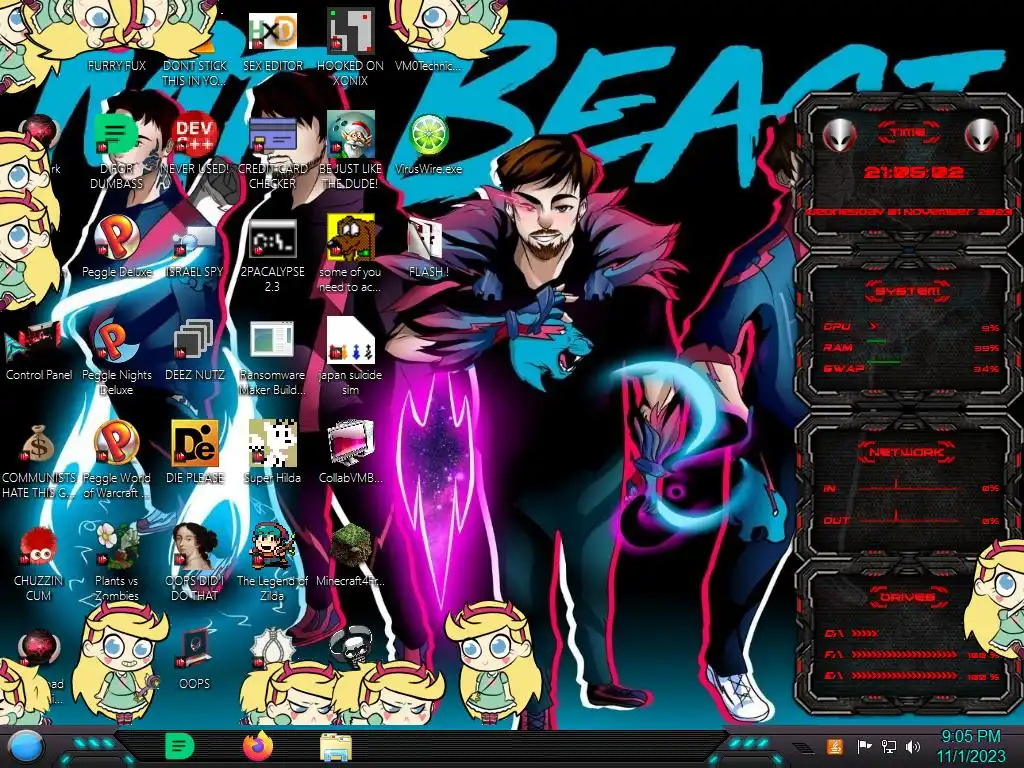Open the CHUZZIN CUM red fuzzy icon
This screenshot has width=1024, height=768.
coord(38,546)
